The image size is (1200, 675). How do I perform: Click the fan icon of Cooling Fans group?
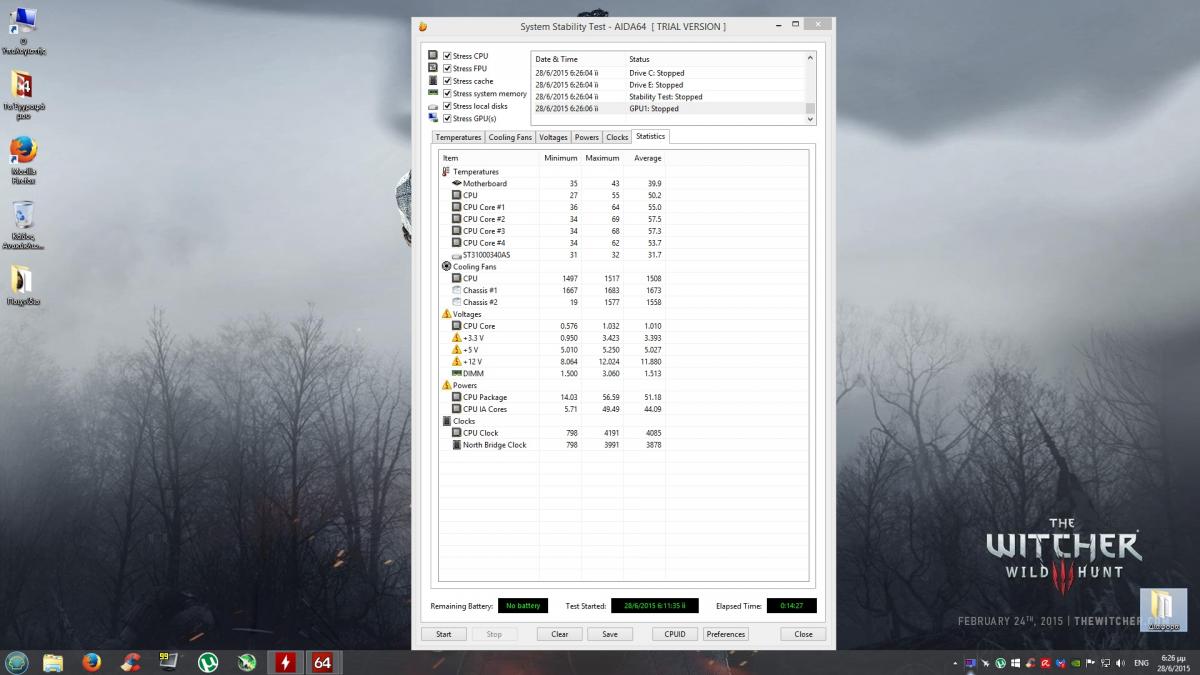(446, 267)
